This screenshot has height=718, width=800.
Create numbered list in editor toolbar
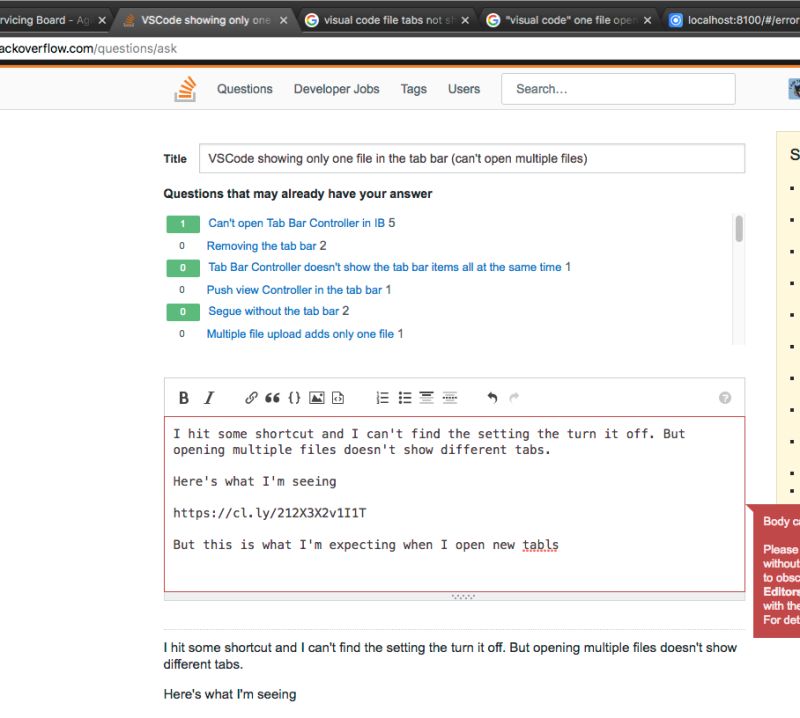pyautogui.click(x=382, y=398)
